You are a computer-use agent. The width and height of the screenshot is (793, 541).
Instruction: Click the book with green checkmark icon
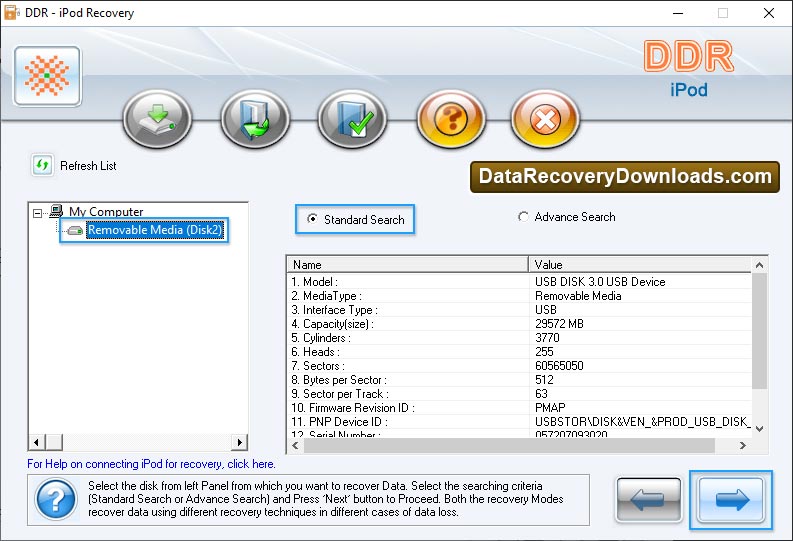click(x=352, y=119)
